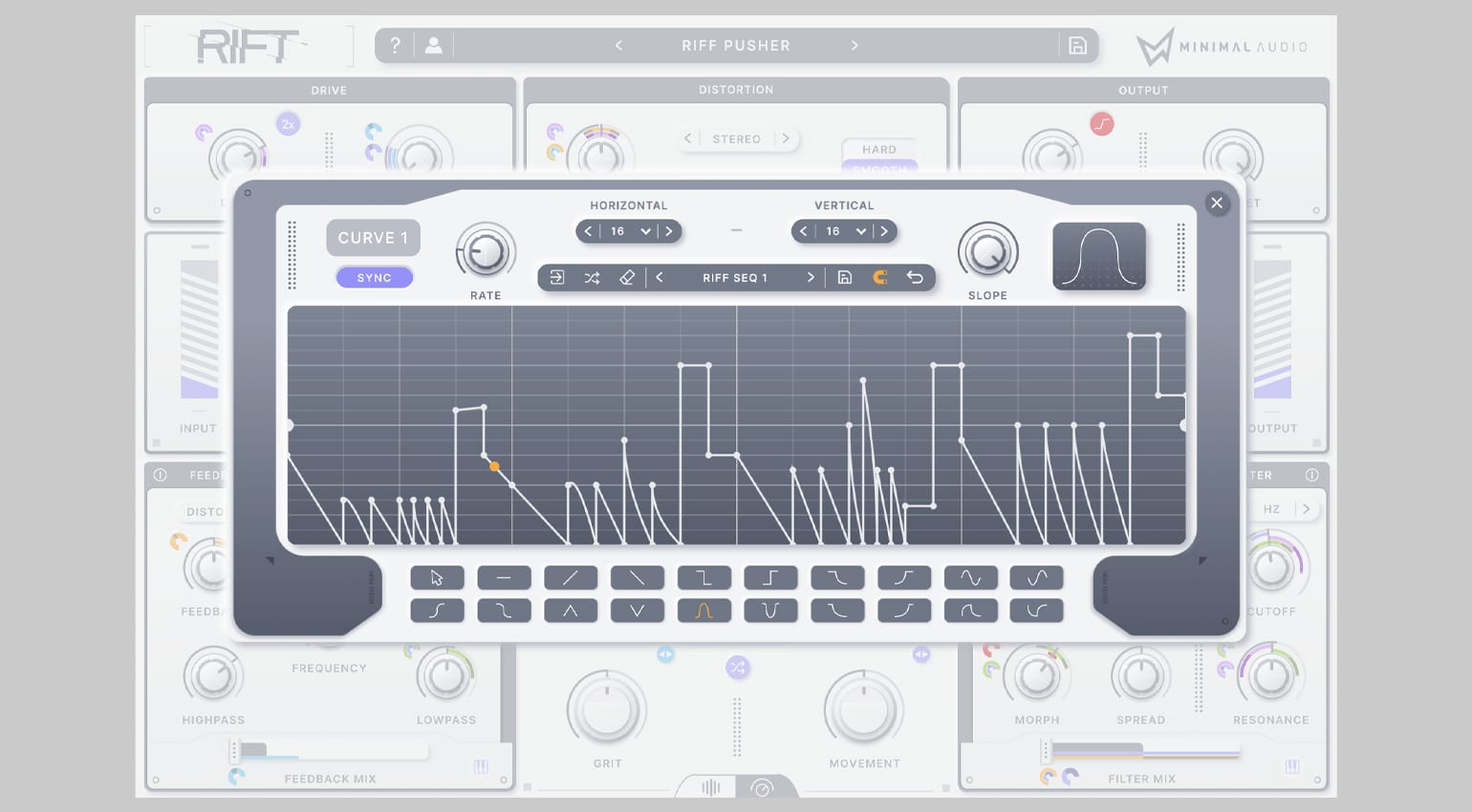Toggle the orange snap magnet

[880, 278]
